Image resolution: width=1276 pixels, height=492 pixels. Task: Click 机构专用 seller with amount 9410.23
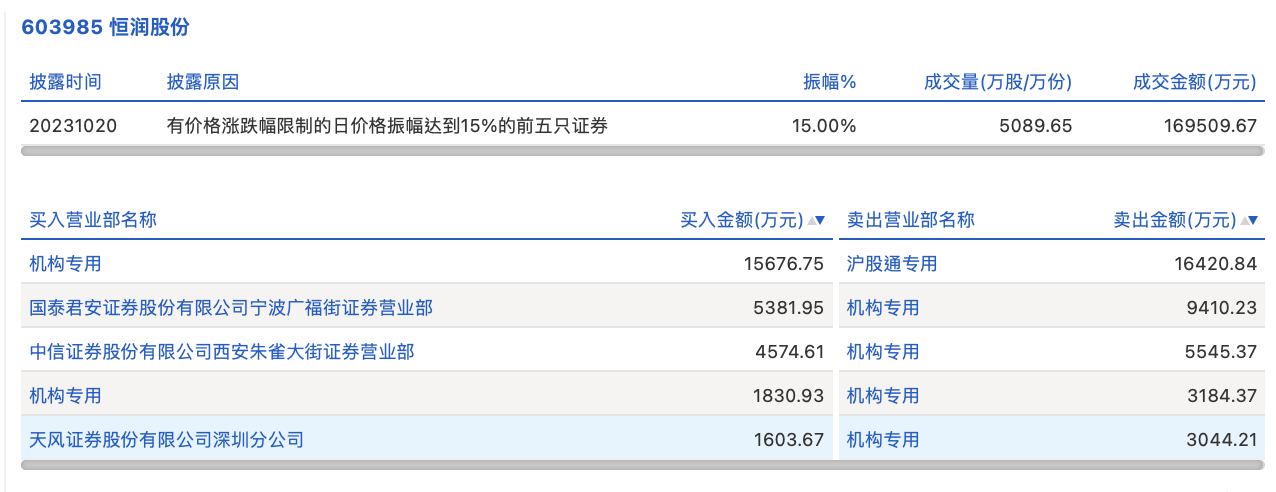(883, 308)
